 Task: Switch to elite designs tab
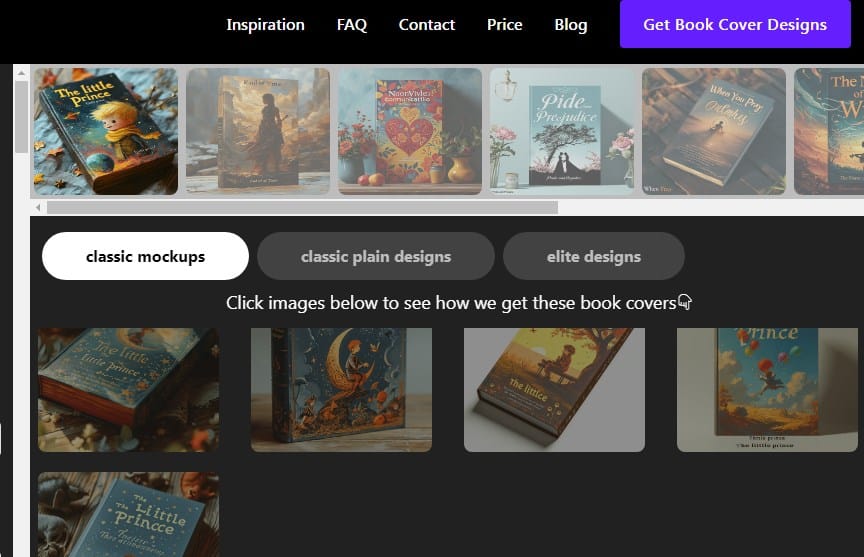pos(593,256)
